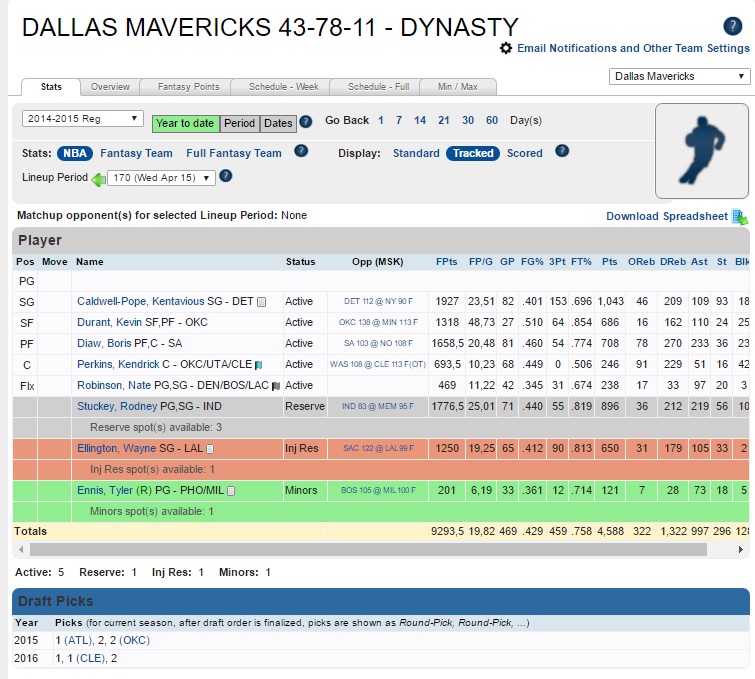Open Kentavious Caldwell-Pope player page

click(x=140, y=301)
